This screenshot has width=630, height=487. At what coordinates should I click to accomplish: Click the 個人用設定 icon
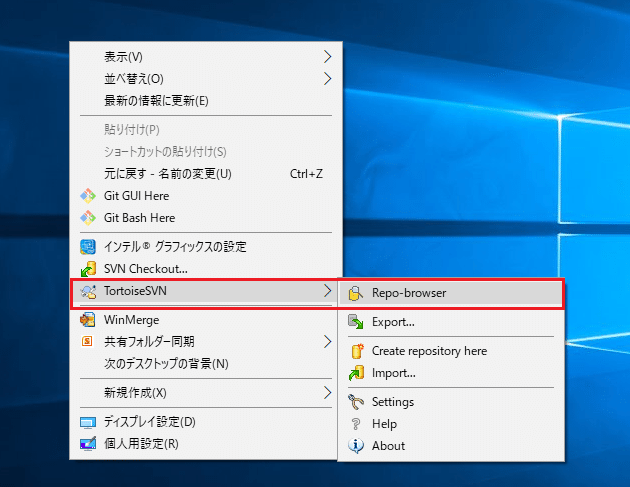88,444
